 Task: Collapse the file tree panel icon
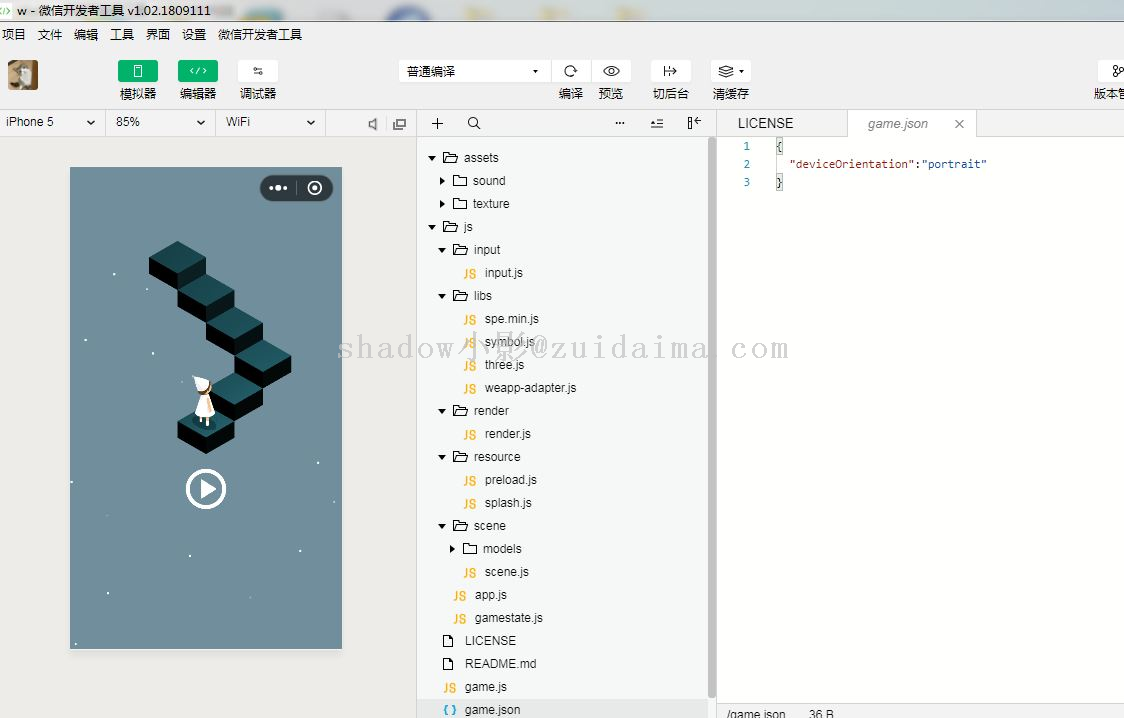694,123
